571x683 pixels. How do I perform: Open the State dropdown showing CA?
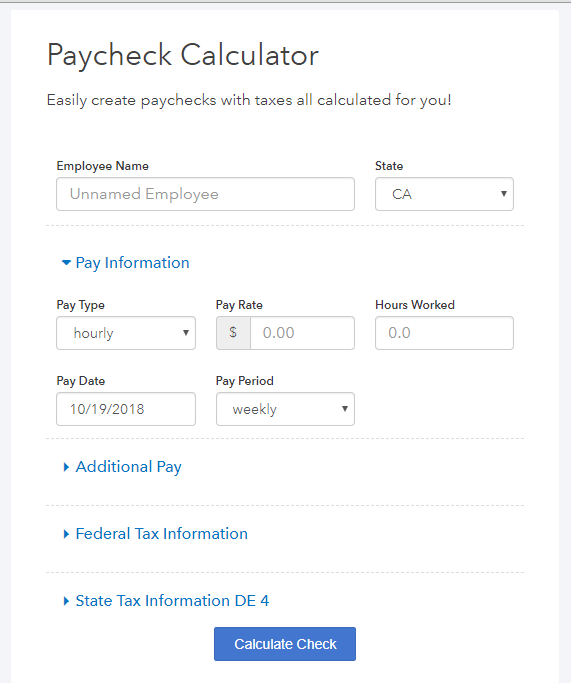pos(444,194)
